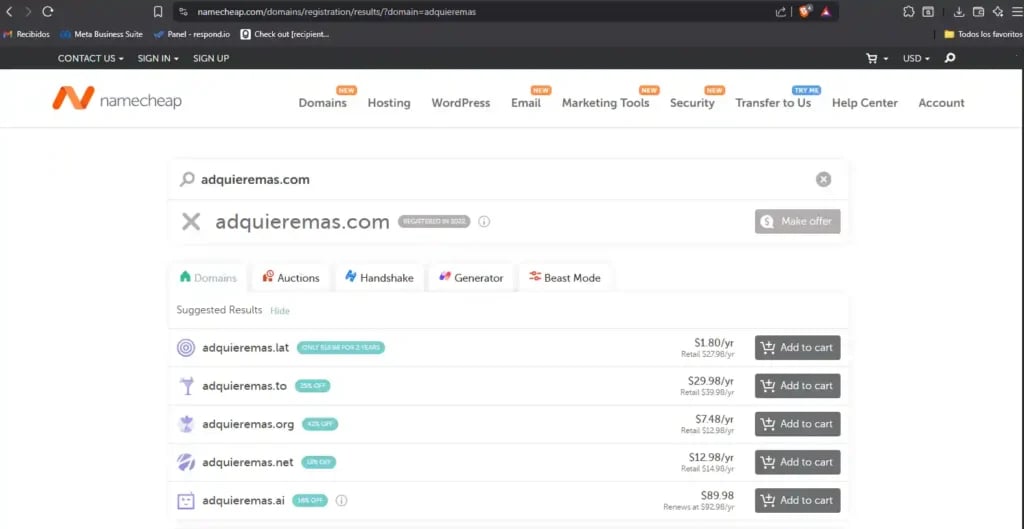Screen dimensions: 1024x529
Task: Click the share page icon in address bar
Action: click(780, 12)
